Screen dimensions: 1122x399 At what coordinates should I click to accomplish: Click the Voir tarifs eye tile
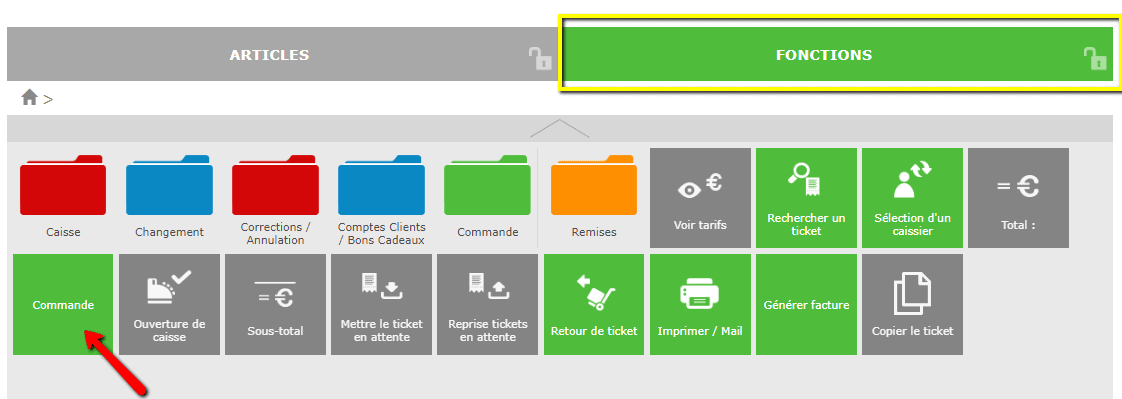pos(700,198)
